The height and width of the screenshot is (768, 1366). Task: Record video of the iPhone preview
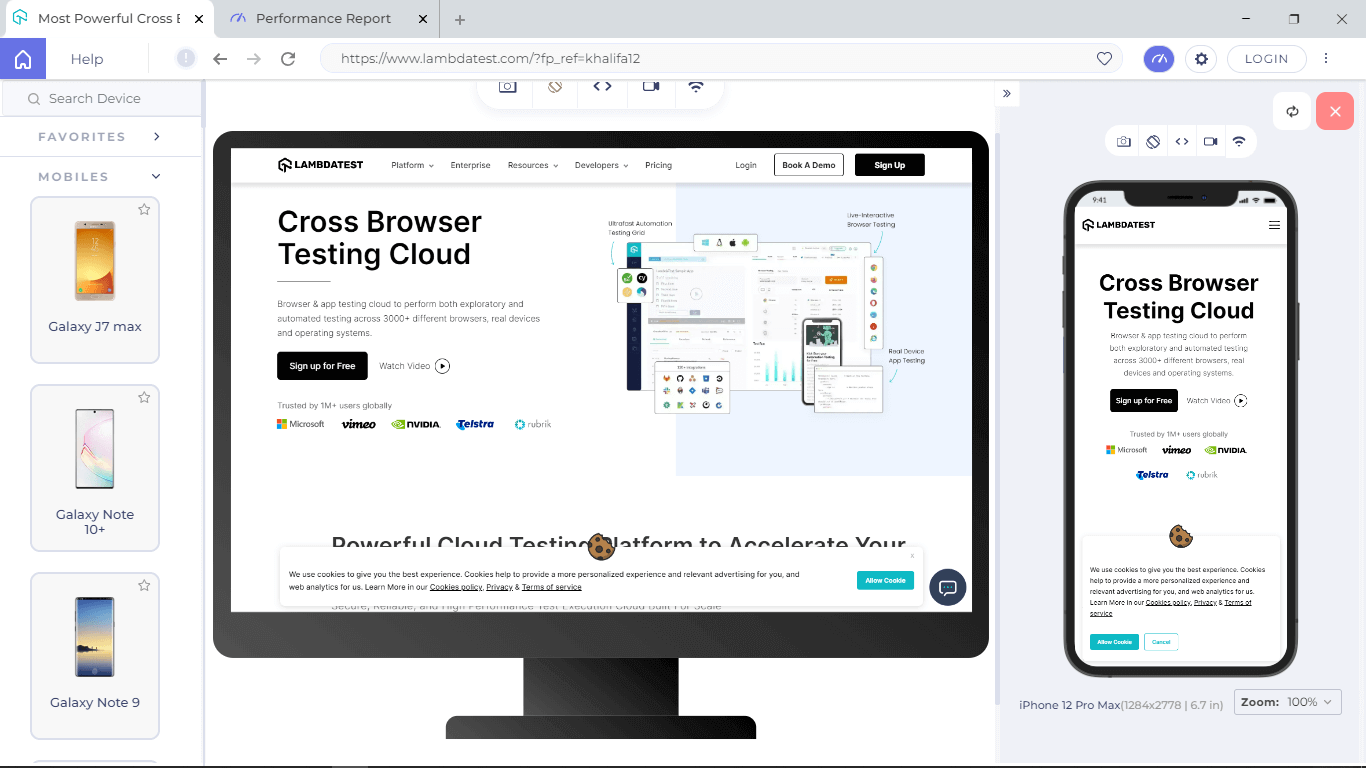(x=1210, y=142)
